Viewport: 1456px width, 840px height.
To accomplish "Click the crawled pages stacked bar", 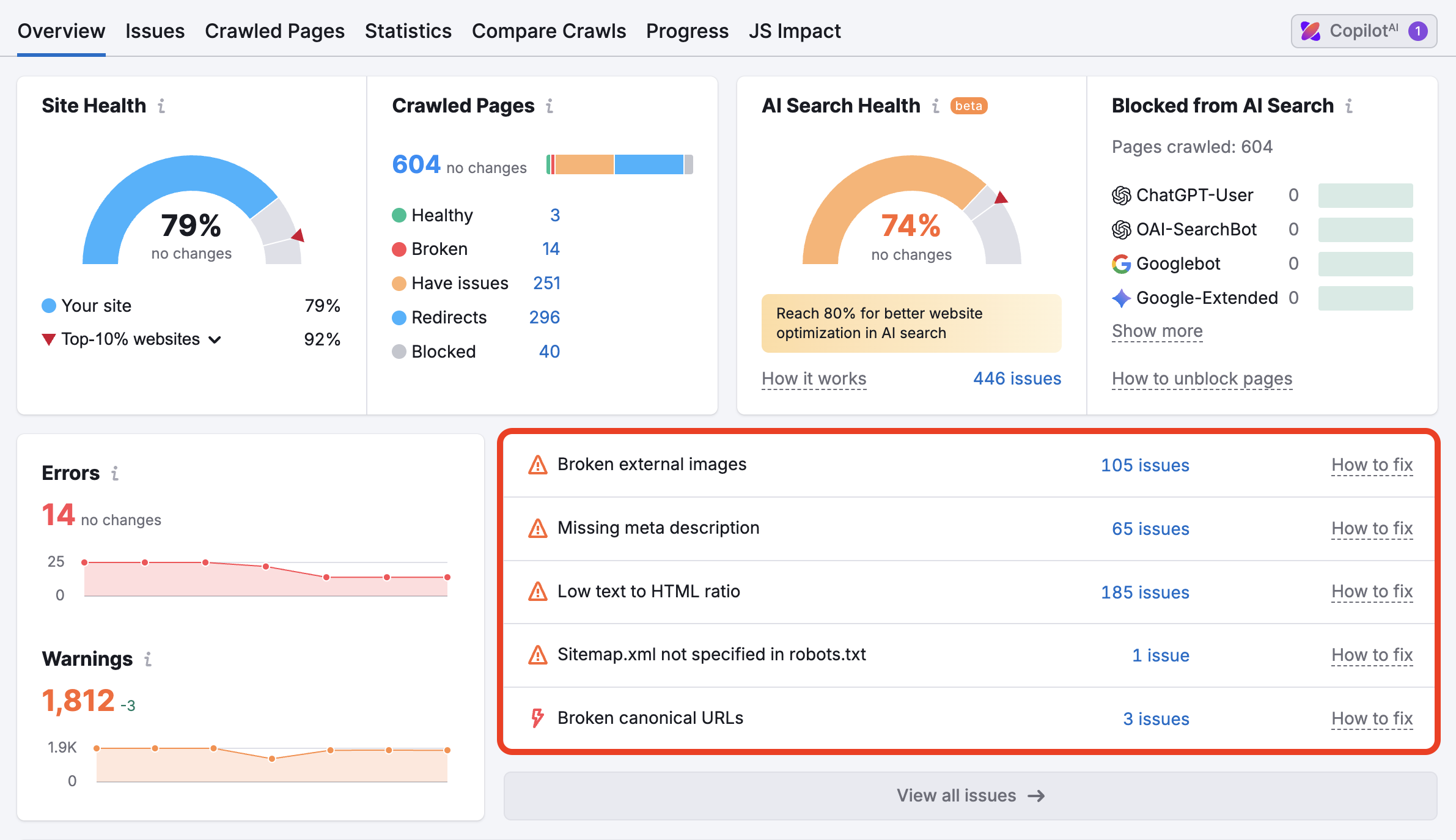I will [619, 165].
